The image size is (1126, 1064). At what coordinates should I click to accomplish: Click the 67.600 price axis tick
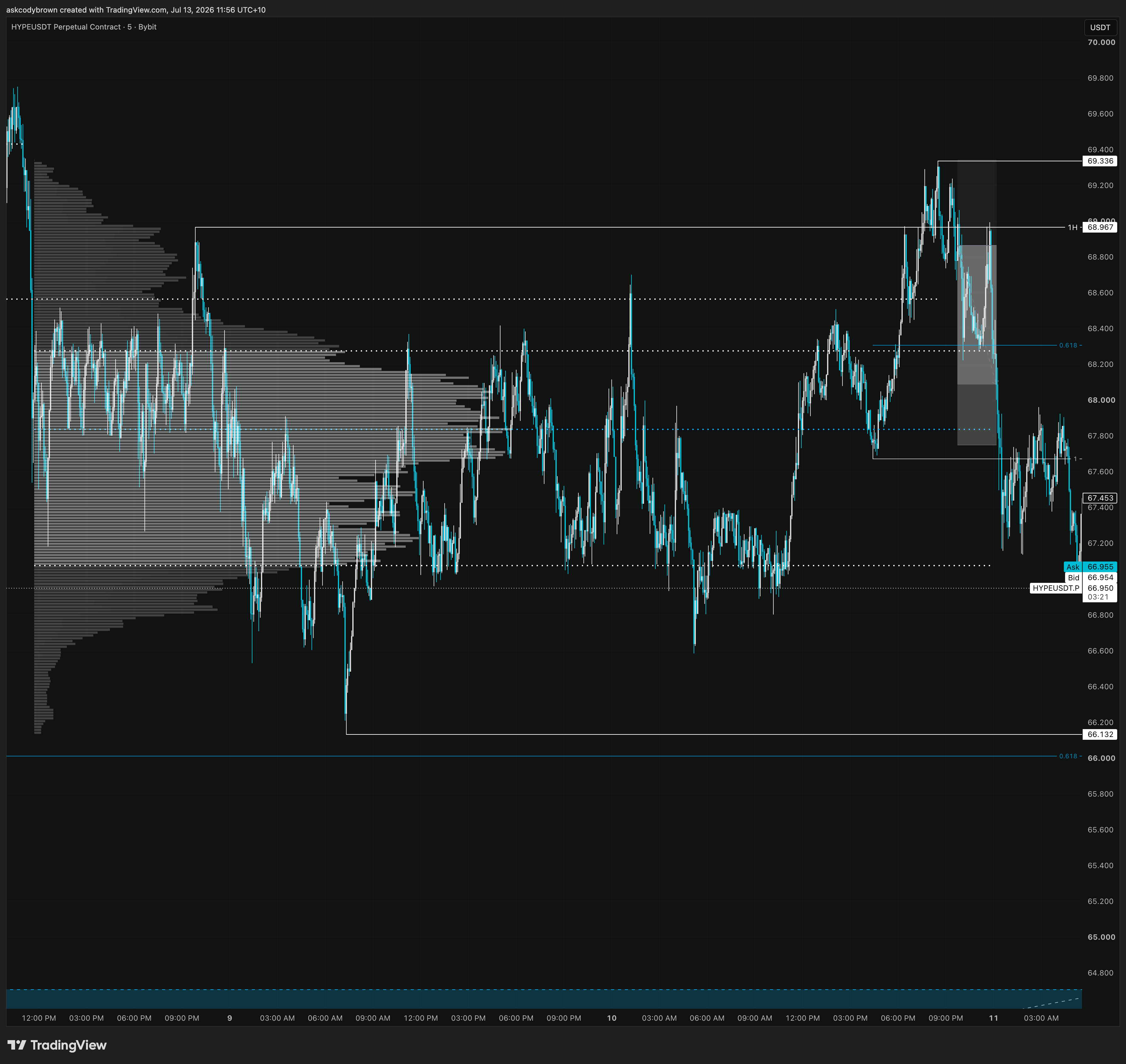pos(1101,471)
